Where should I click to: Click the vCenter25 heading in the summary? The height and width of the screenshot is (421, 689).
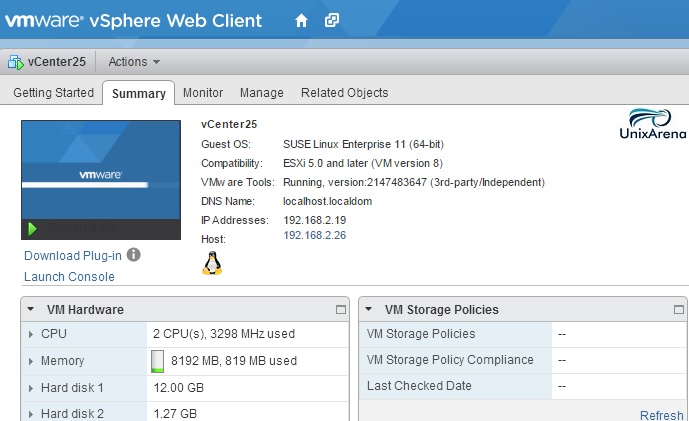click(x=229, y=124)
